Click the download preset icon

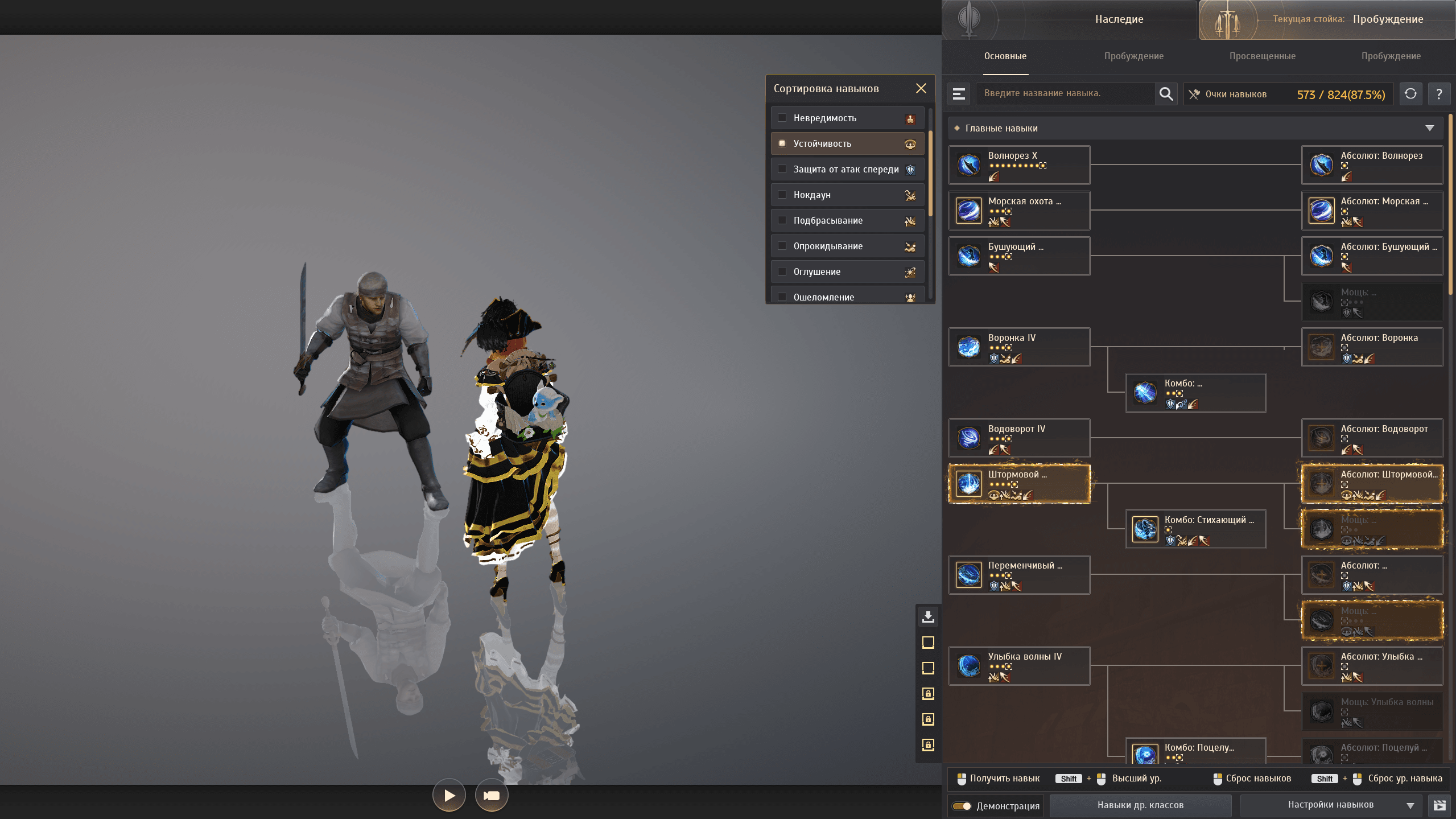(928, 616)
